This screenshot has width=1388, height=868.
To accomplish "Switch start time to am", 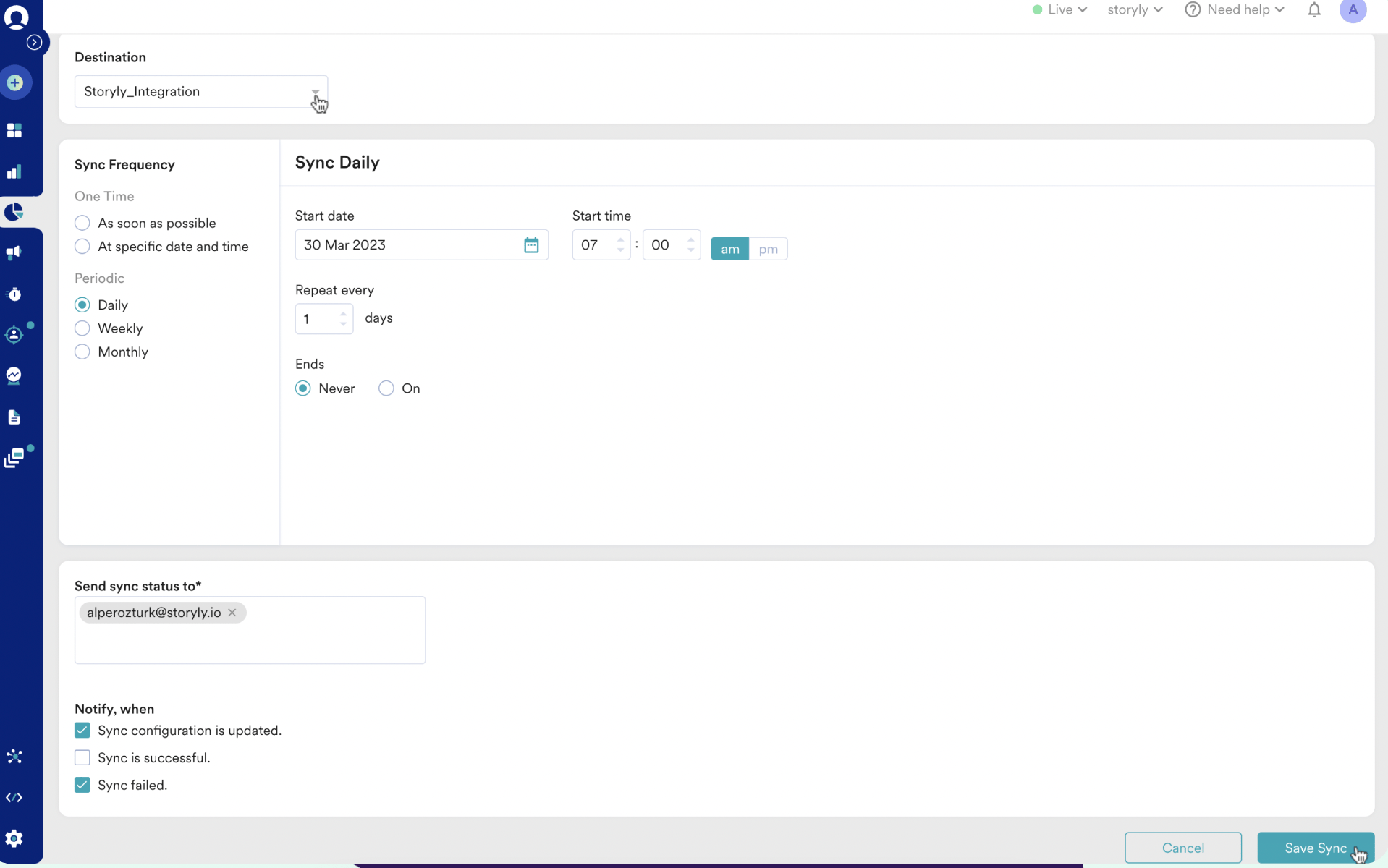I will pyautogui.click(x=729, y=249).
